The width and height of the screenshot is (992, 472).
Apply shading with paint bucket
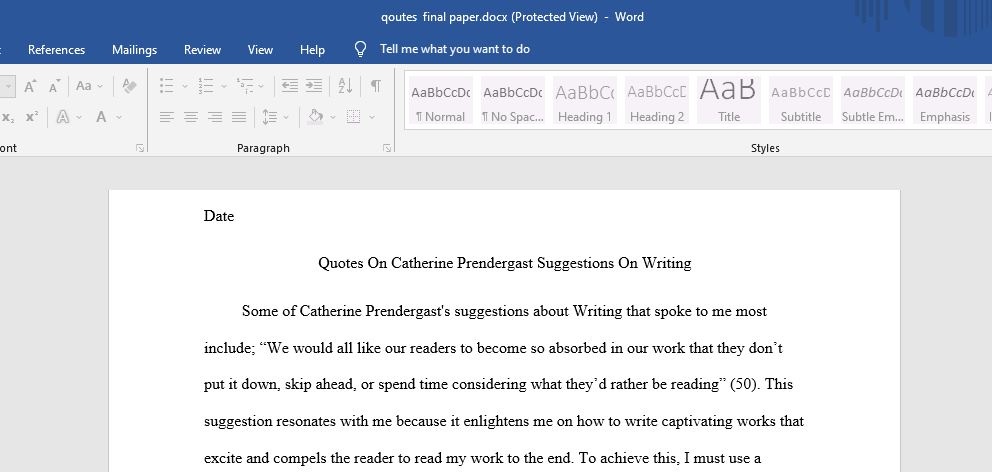click(315, 117)
